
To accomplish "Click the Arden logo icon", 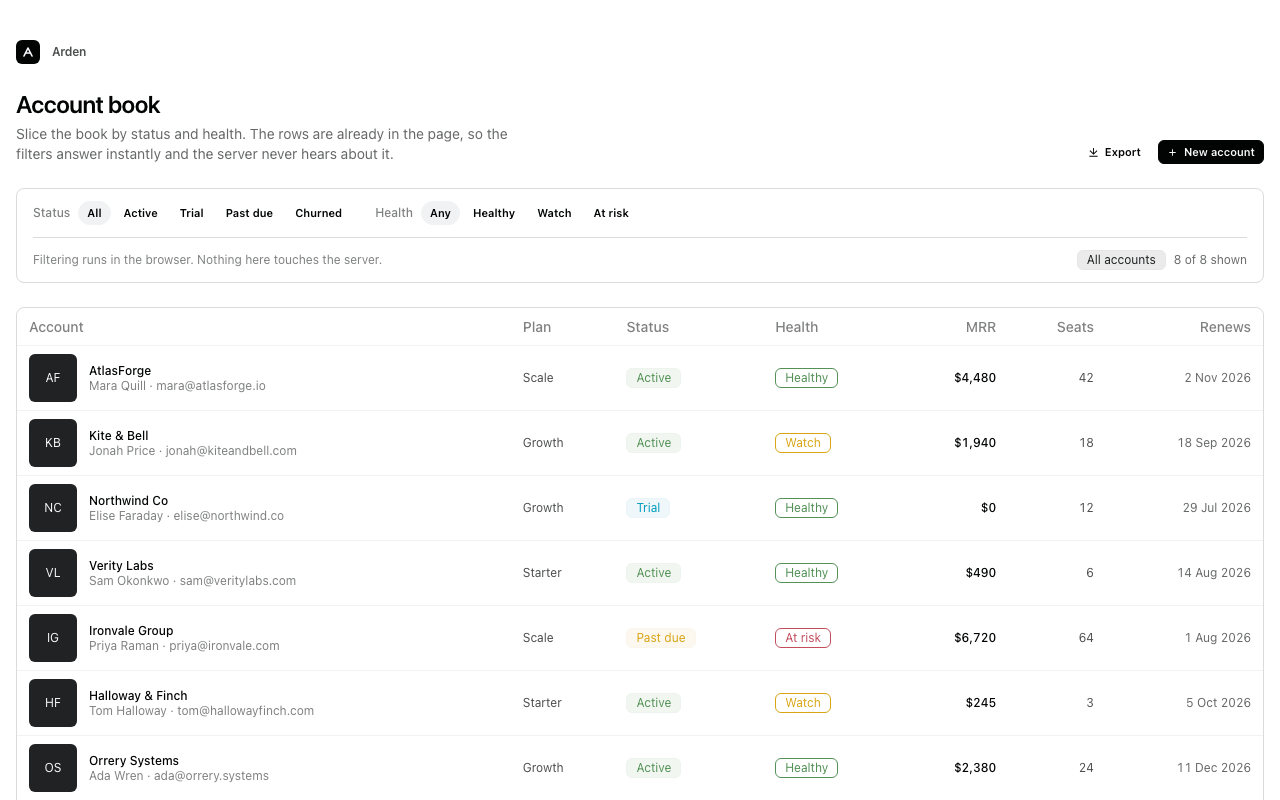I will 28,52.
